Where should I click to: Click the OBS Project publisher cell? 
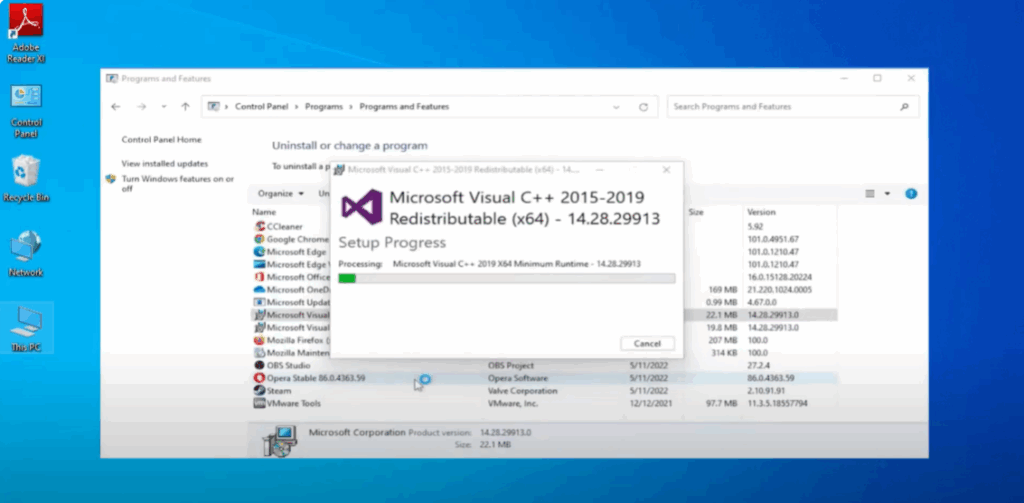pos(511,365)
